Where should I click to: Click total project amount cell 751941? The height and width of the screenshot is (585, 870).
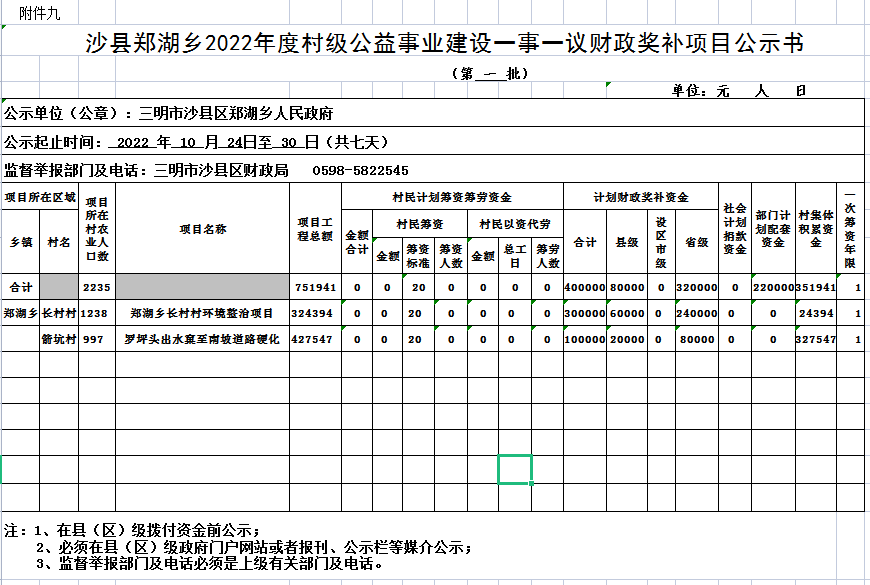(x=315, y=287)
